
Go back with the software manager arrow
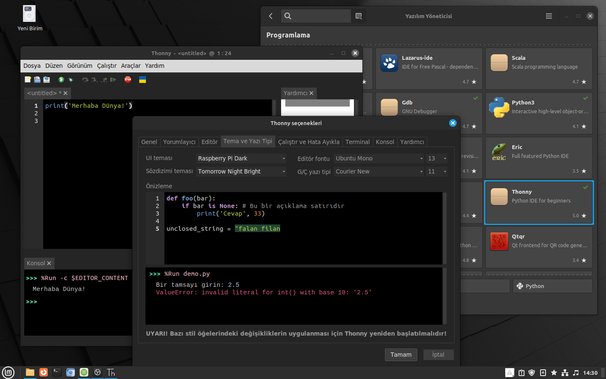click(x=271, y=16)
